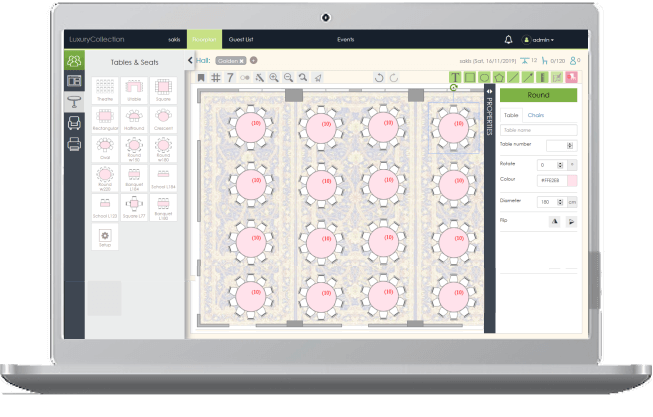Choose the Round w220 table template
Screen dimensions: 653x417
coord(105,178)
